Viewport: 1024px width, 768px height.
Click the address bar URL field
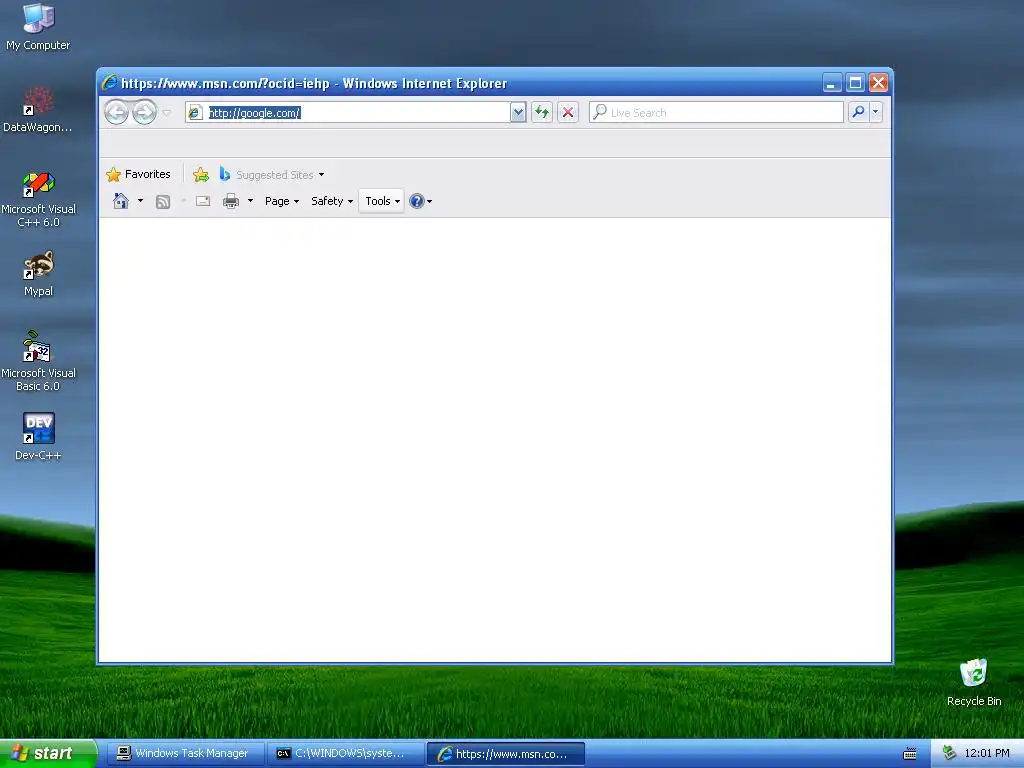click(357, 112)
